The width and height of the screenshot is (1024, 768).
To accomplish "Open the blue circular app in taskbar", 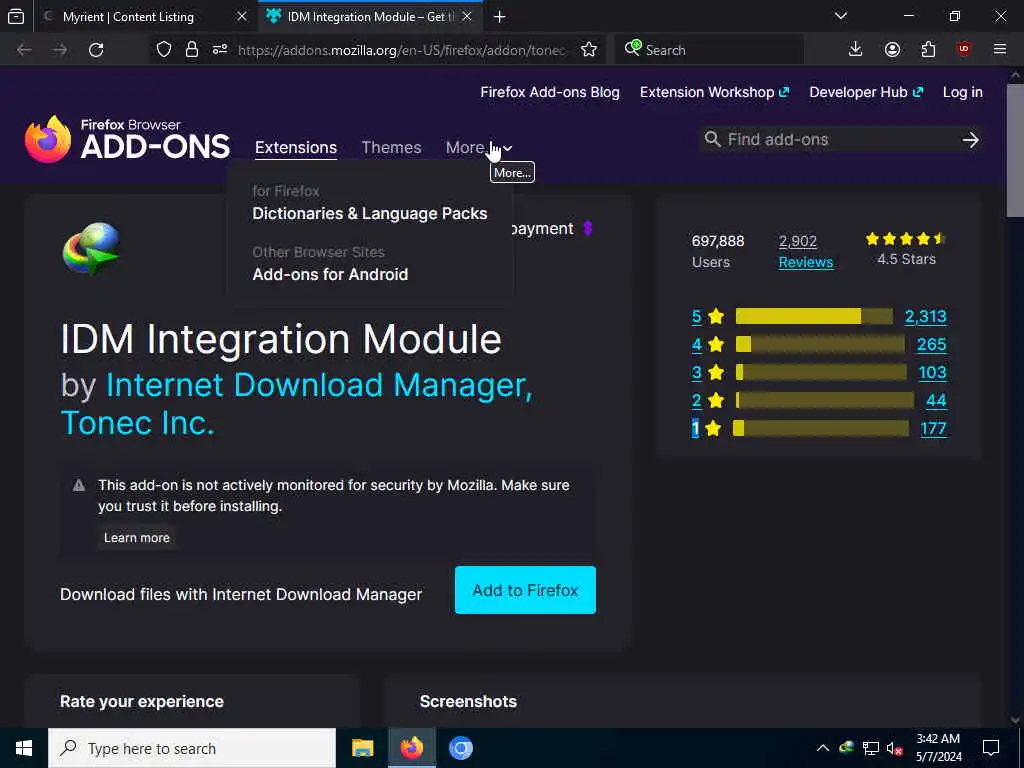I will (x=460, y=748).
